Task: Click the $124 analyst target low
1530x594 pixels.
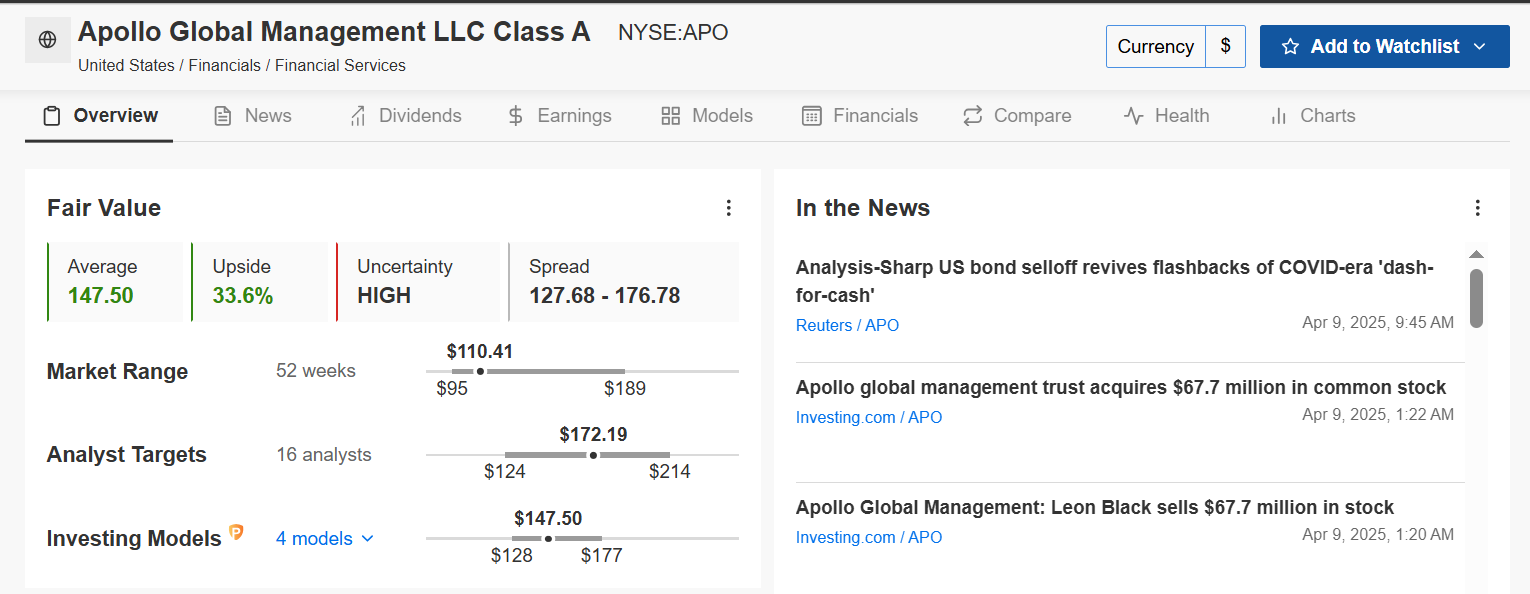Action: pyautogui.click(x=505, y=471)
